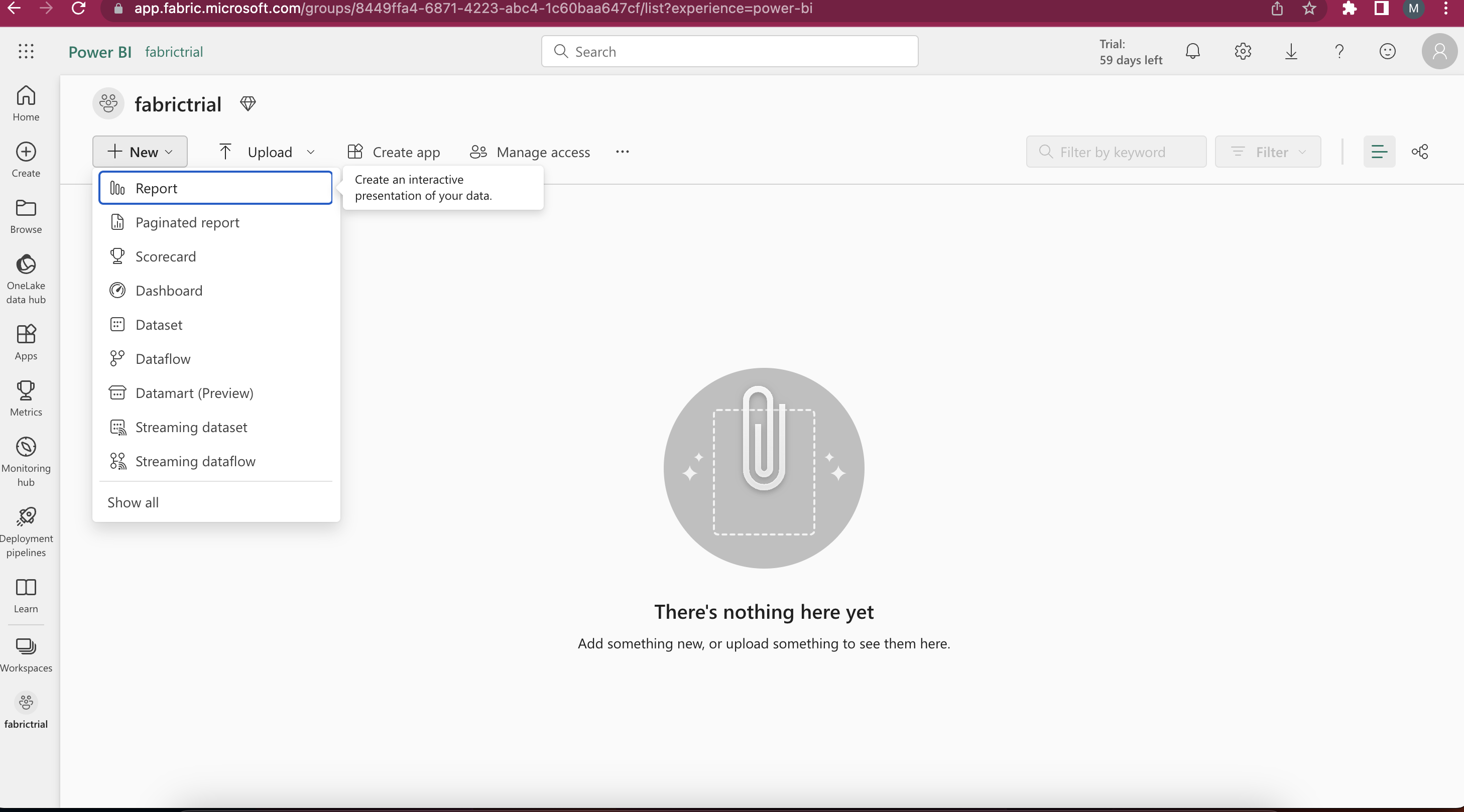Click fabrictrial link in top header
The image size is (1464, 812).
(x=174, y=52)
